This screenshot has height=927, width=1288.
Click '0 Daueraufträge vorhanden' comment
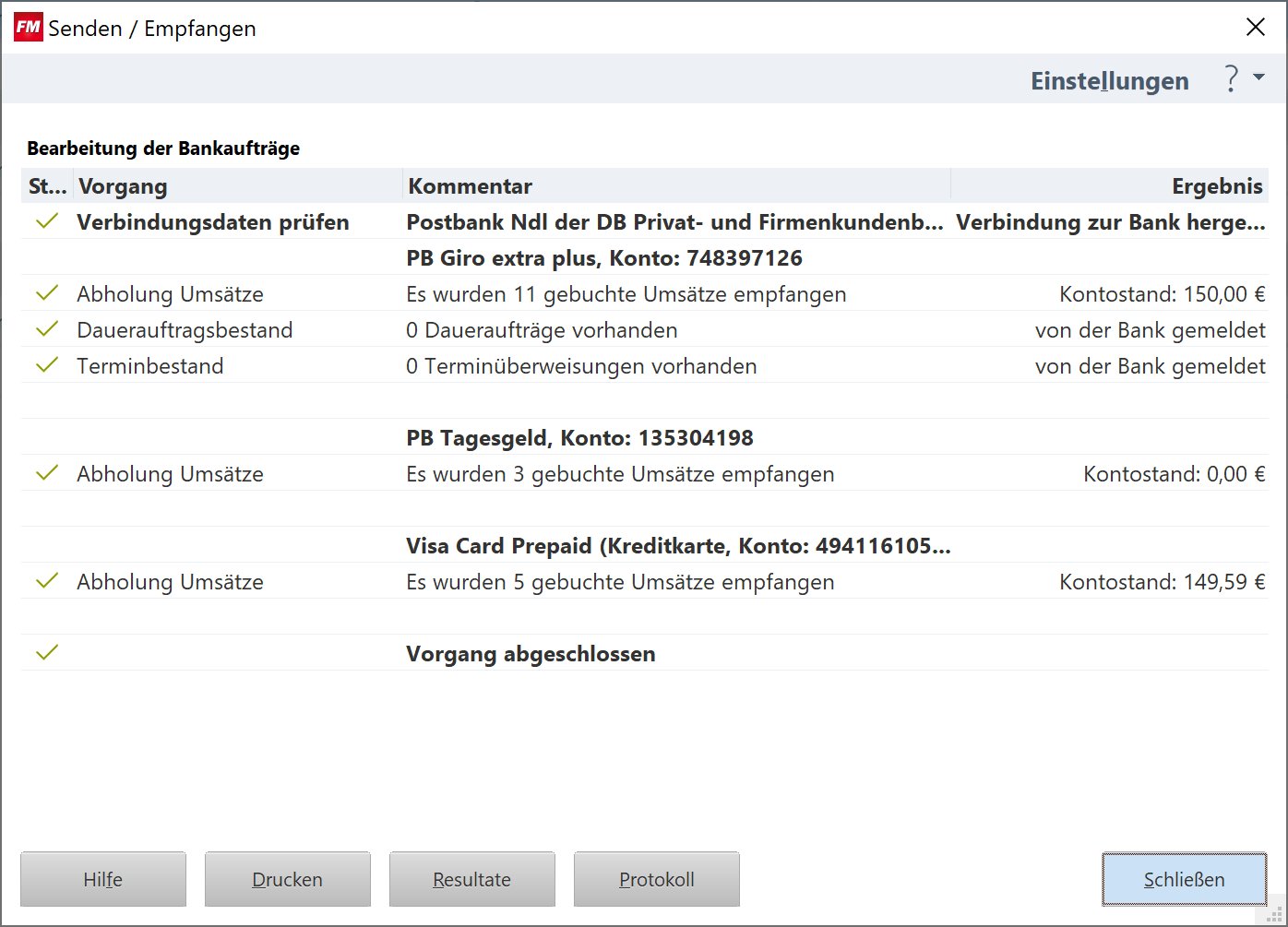(x=542, y=330)
